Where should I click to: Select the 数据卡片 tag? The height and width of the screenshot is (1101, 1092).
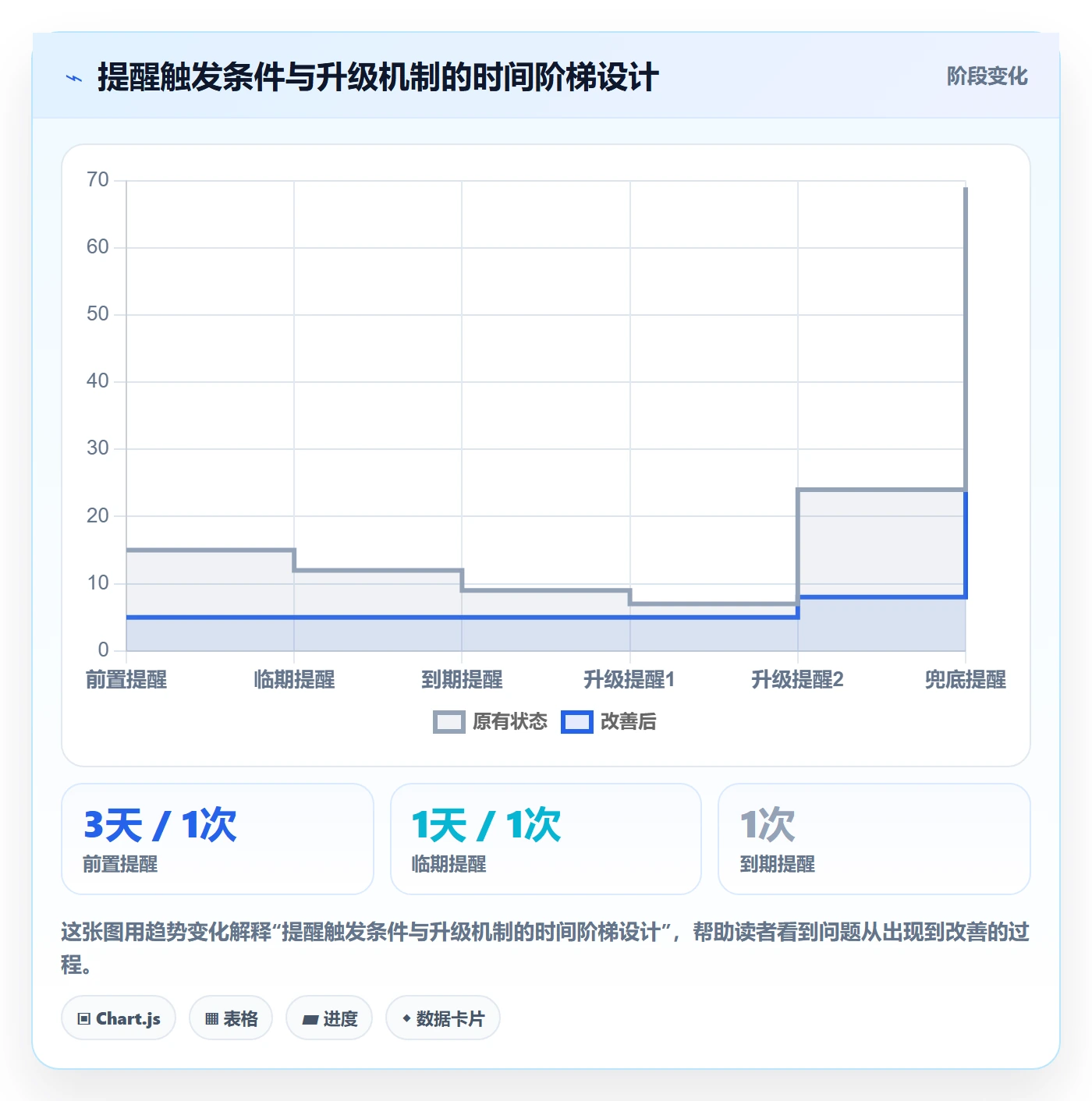[x=443, y=1018]
